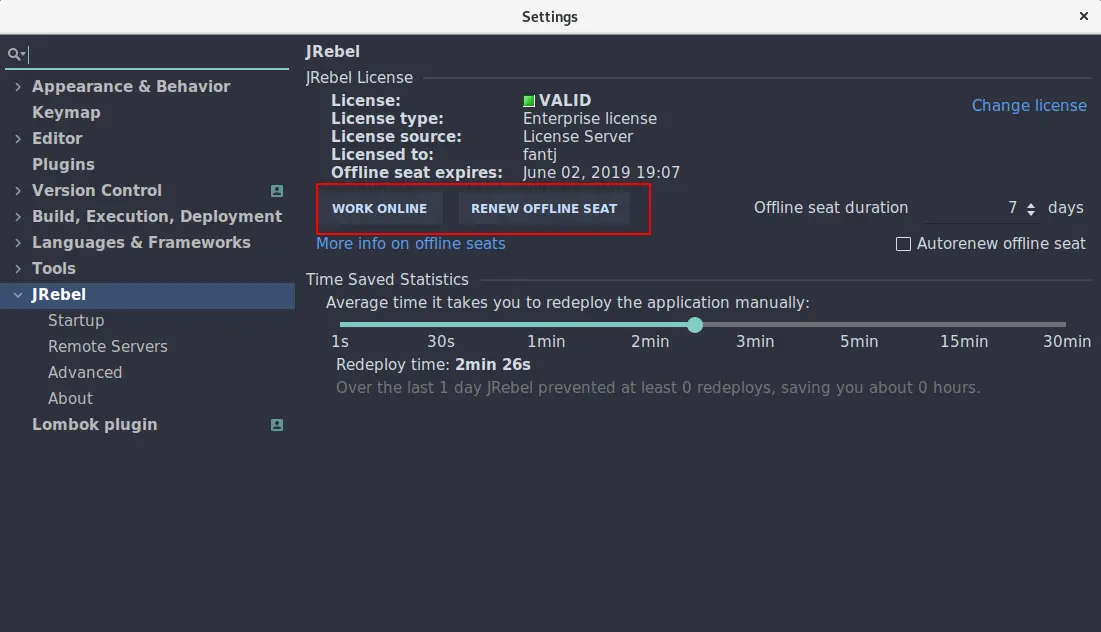Click the search magnifier icon
The height and width of the screenshot is (632, 1101).
tap(15, 55)
